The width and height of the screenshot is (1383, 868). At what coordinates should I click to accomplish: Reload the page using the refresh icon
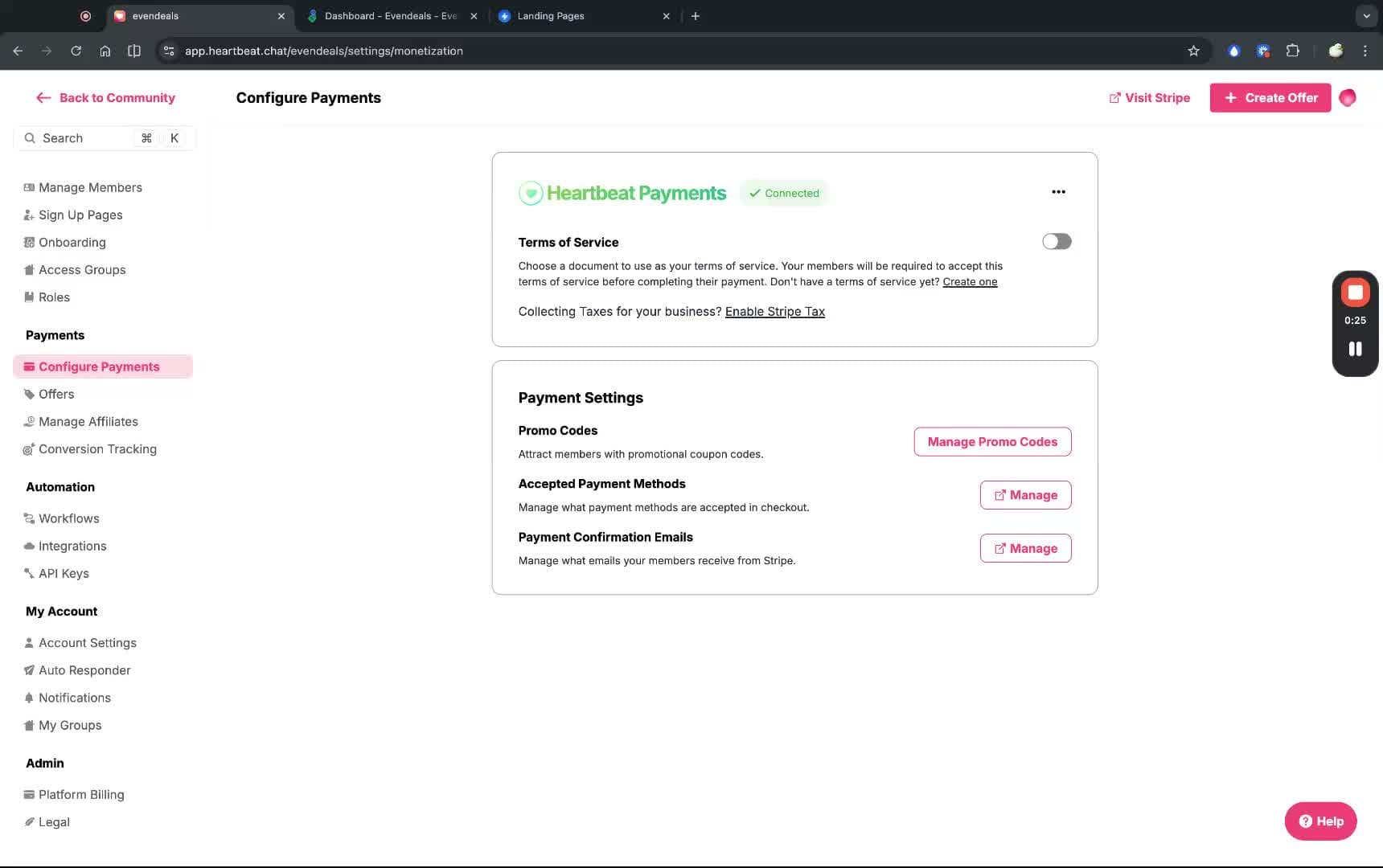[76, 51]
